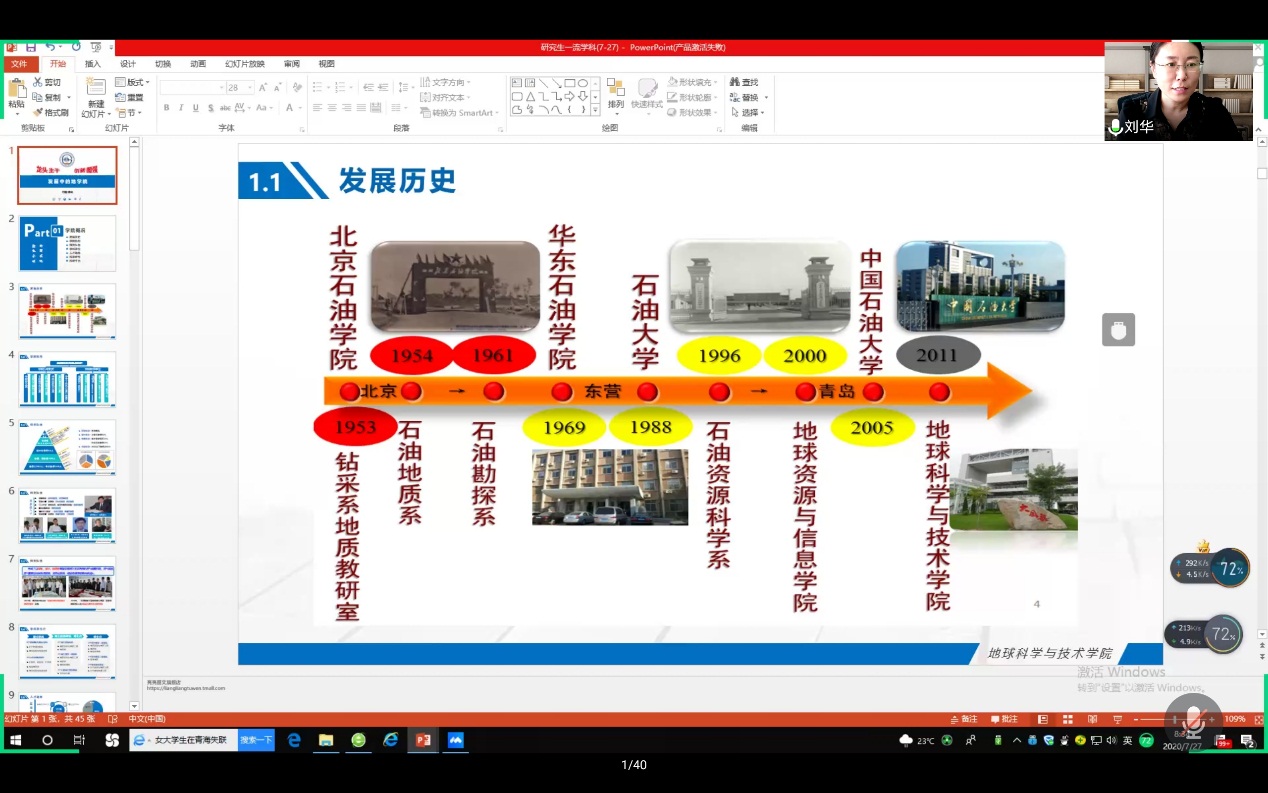1268x793 pixels.
Task: Select slide 4 thumbnail in slide panel
Action: [67, 379]
